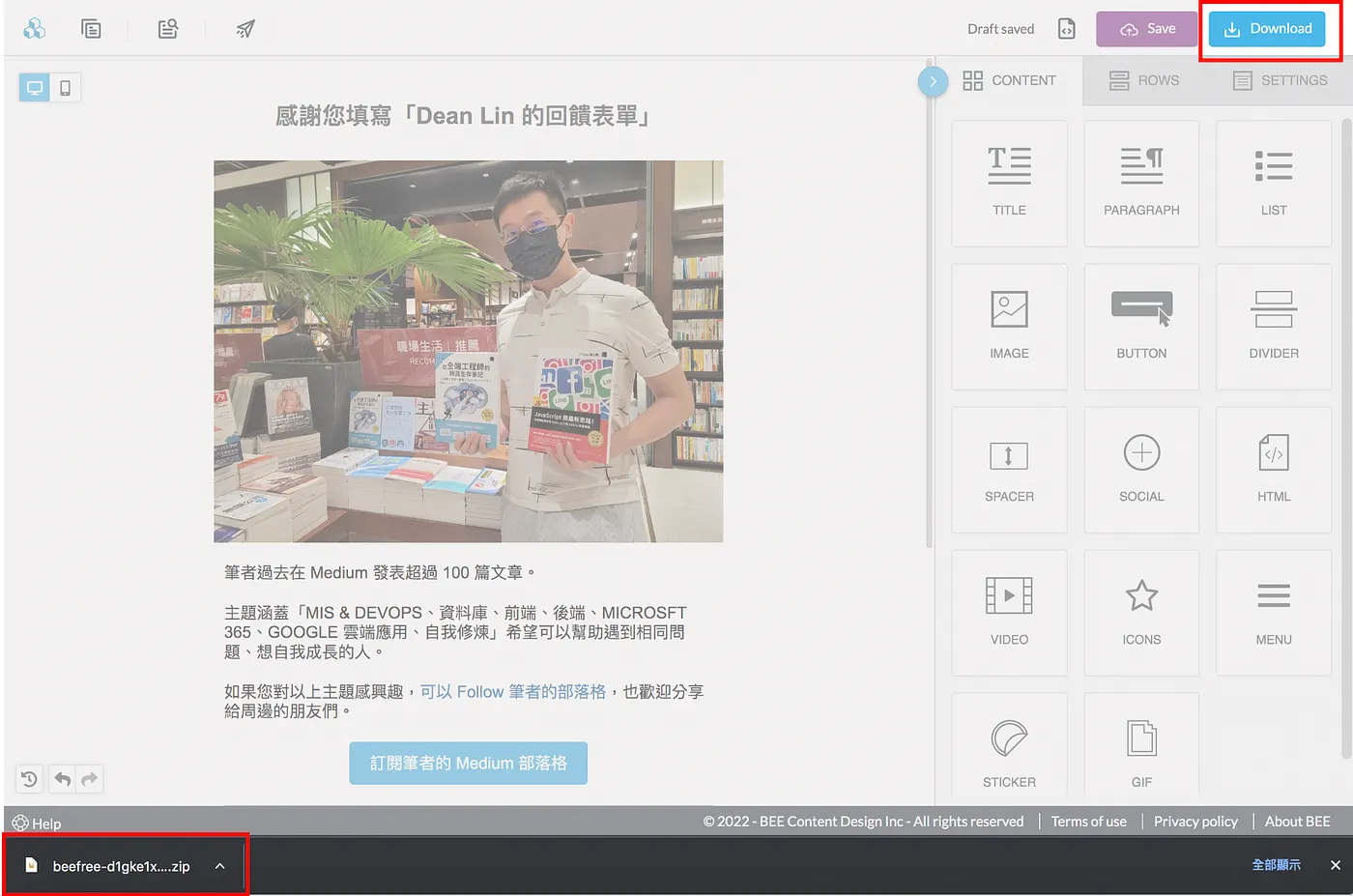Image resolution: width=1353 pixels, height=896 pixels.
Task: Click the Save button
Action: pyautogui.click(x=1147, y=29)
